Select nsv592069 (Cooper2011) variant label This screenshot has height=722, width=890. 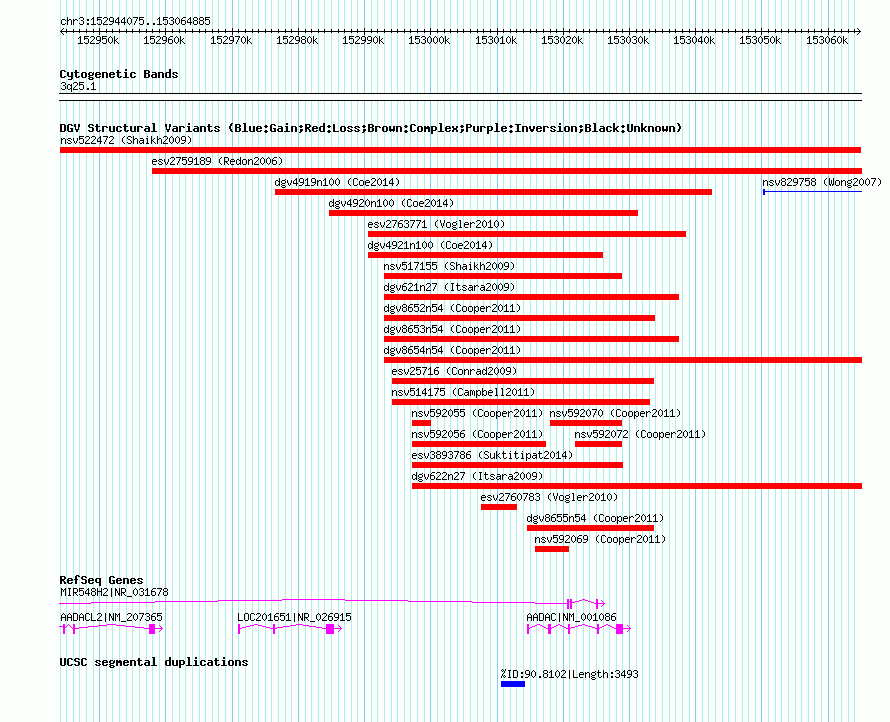pos(601,539)
